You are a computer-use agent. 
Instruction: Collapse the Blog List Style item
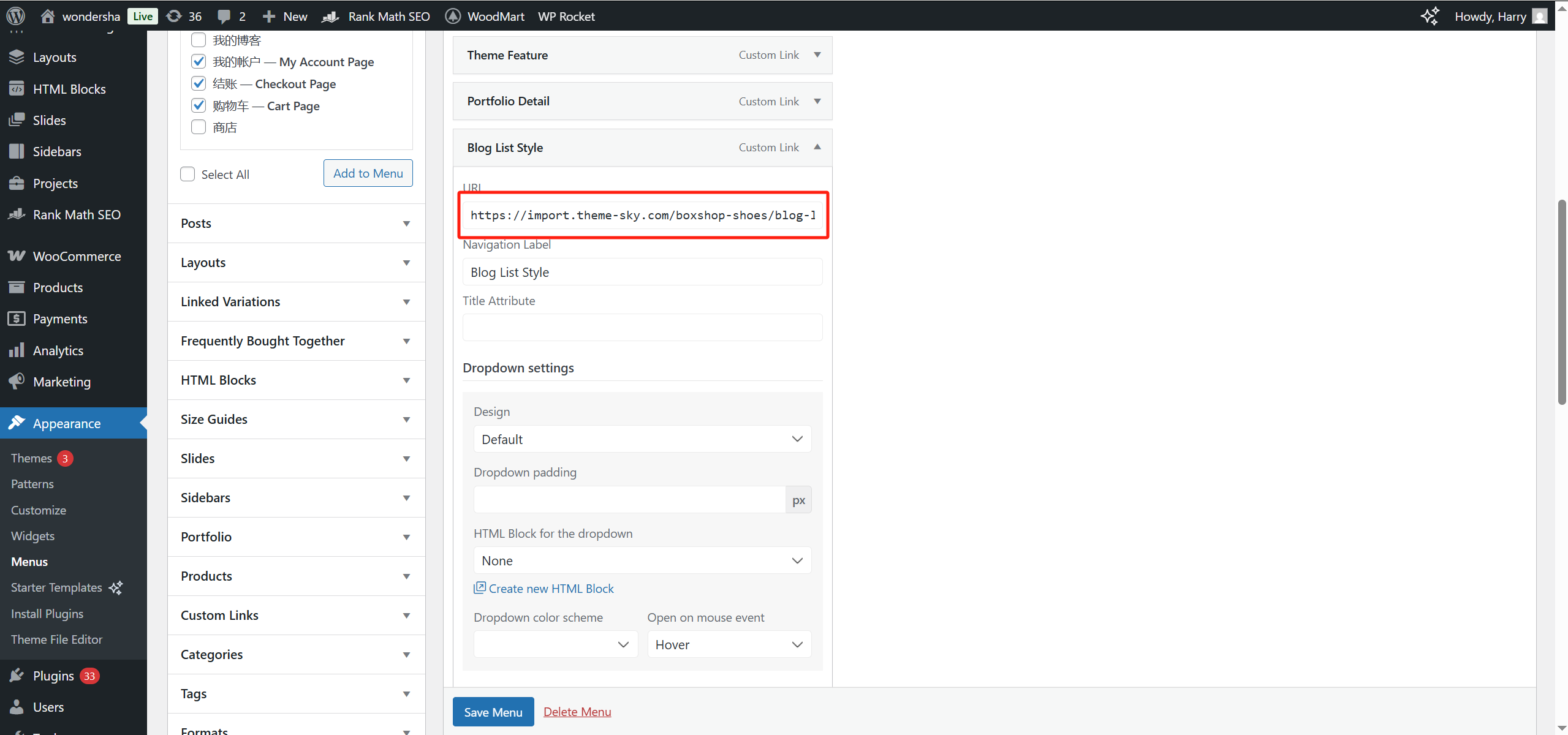coord(817,147)
